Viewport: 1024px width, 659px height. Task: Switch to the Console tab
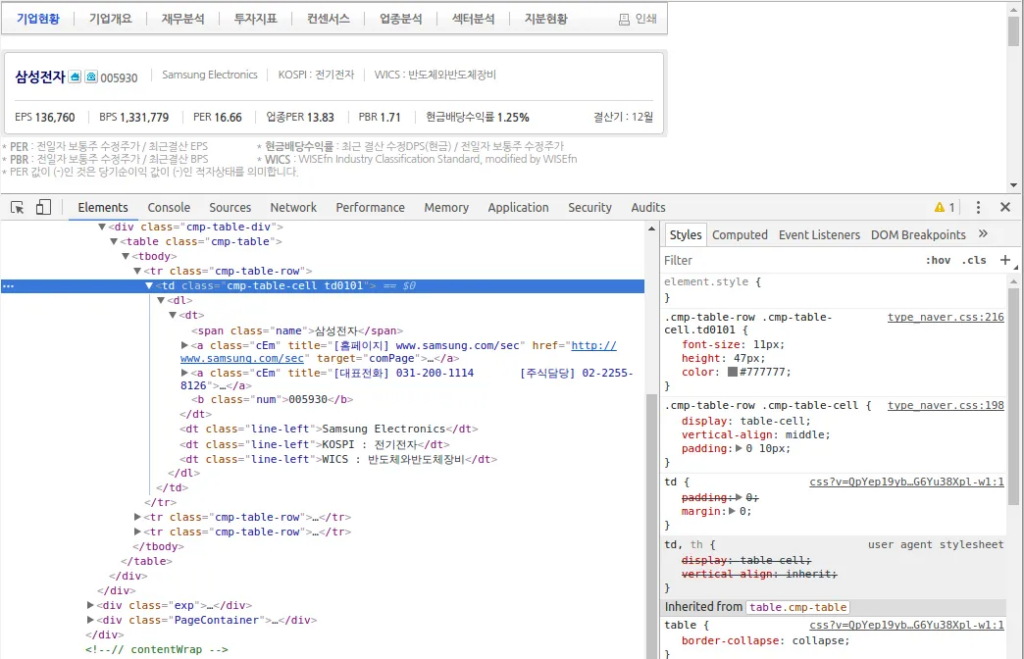168,208
